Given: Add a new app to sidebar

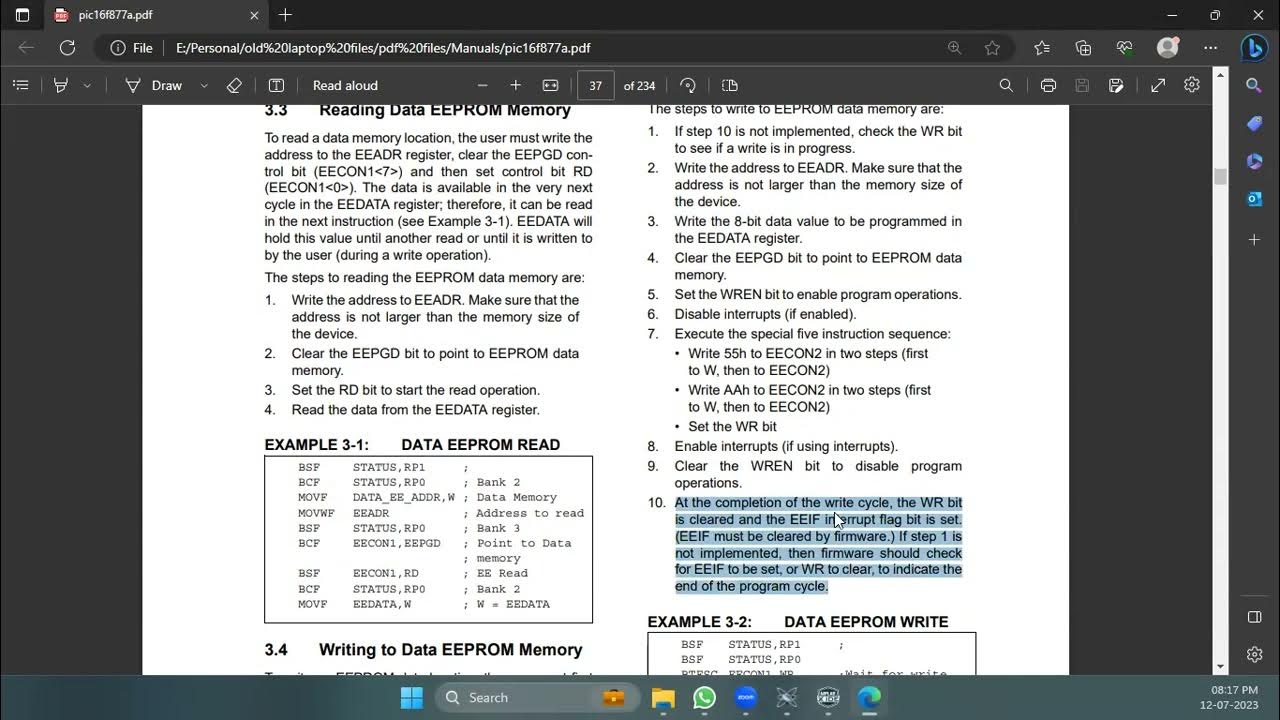Looking at the screenshot, I should pos(1254,240).
